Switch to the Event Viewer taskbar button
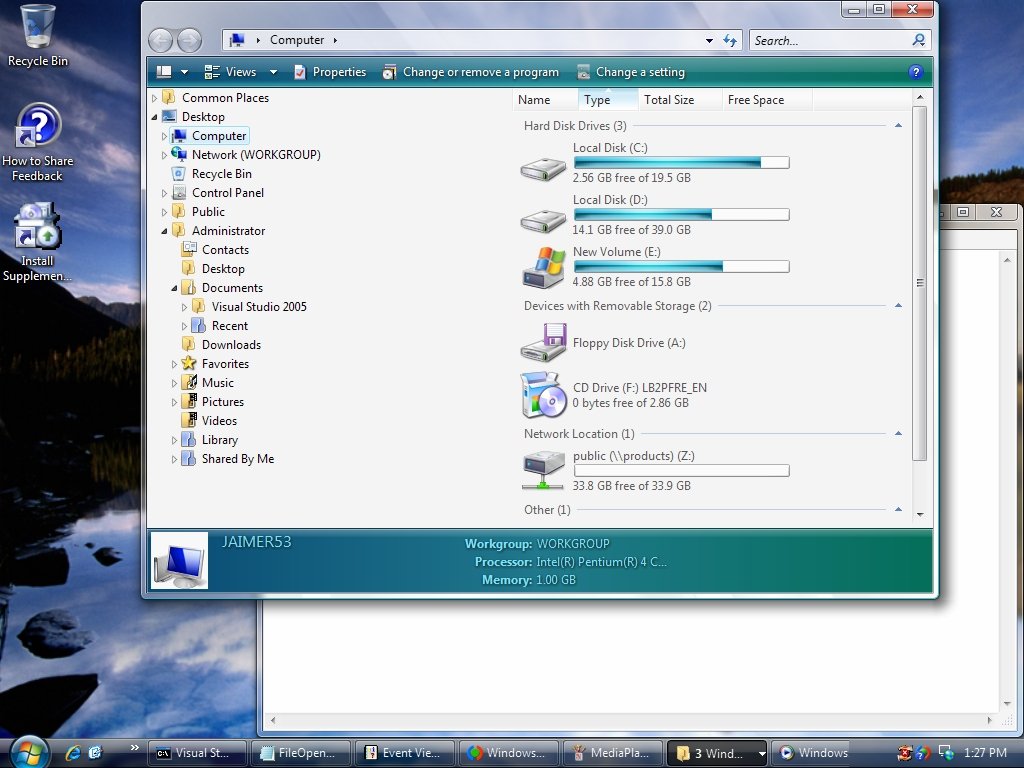The width and height of the screenshot is (1024, 768). click(405, 753)
